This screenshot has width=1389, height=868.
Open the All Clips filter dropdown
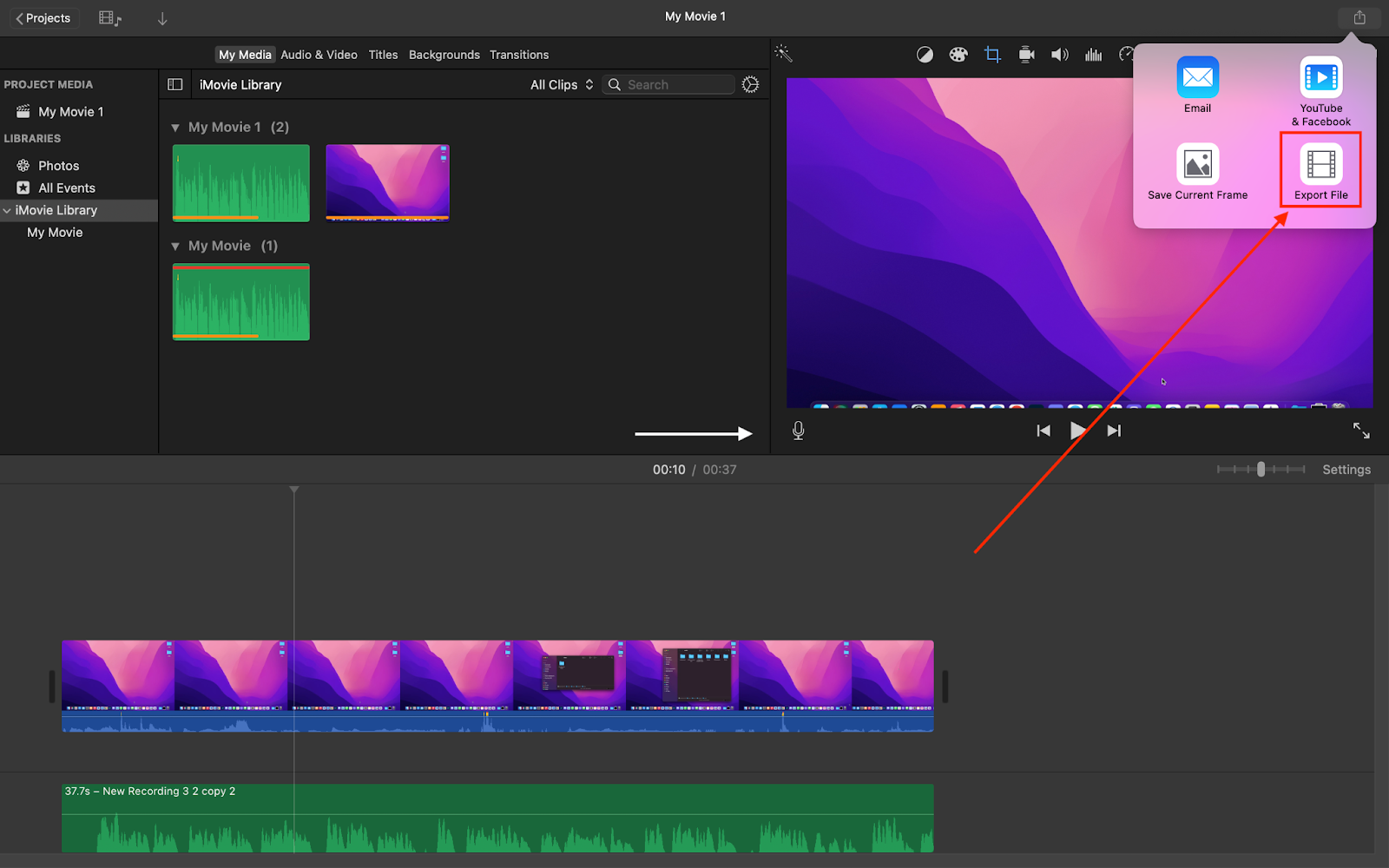tap(562, 85)
